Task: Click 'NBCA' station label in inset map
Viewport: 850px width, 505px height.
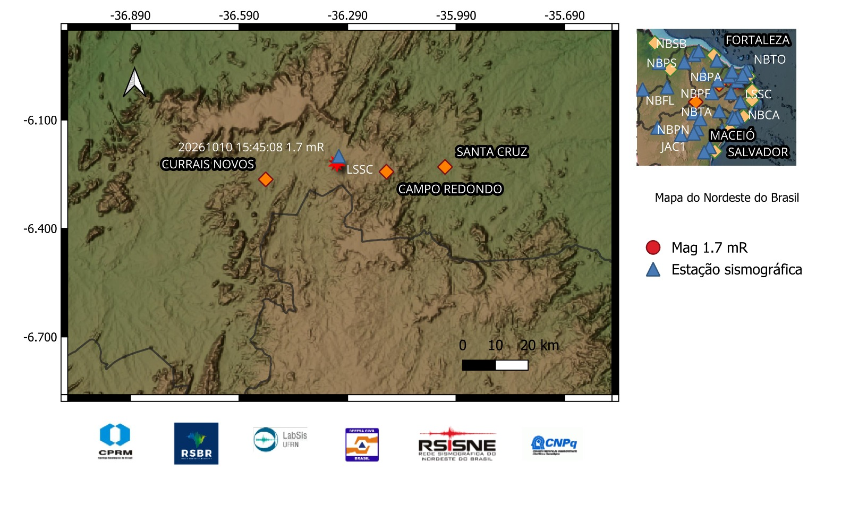Action: [764, 115]
